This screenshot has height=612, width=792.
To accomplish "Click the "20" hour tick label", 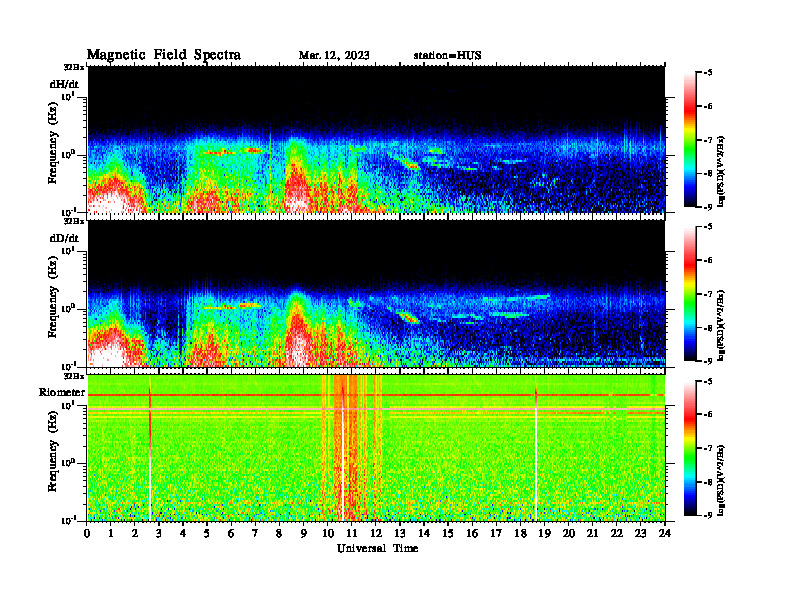I will coord(568,534).
